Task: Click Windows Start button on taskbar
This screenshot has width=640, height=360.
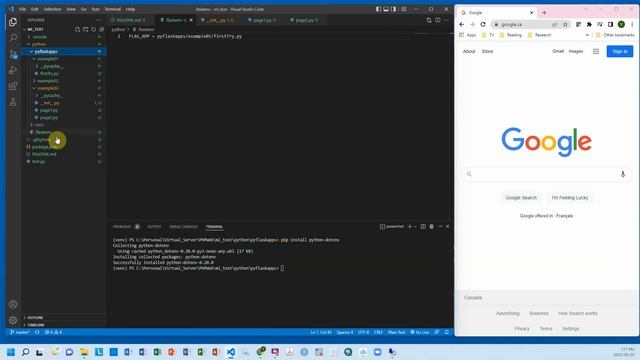Action: [11, 352]
